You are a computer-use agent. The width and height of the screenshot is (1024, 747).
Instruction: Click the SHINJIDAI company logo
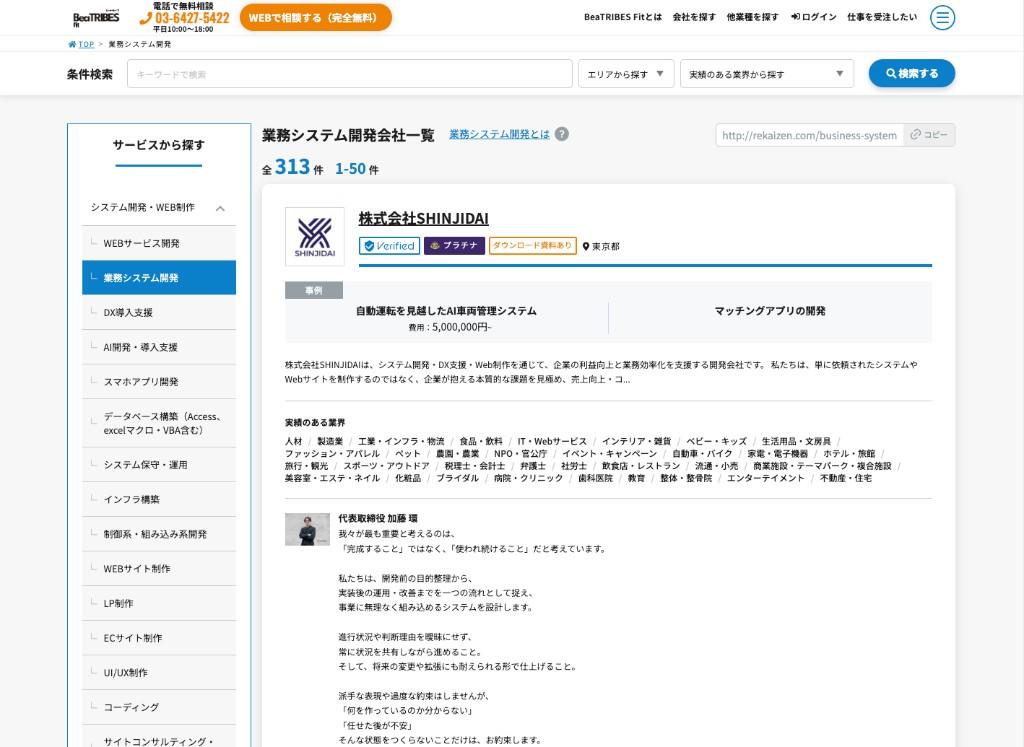pos(315,237)
